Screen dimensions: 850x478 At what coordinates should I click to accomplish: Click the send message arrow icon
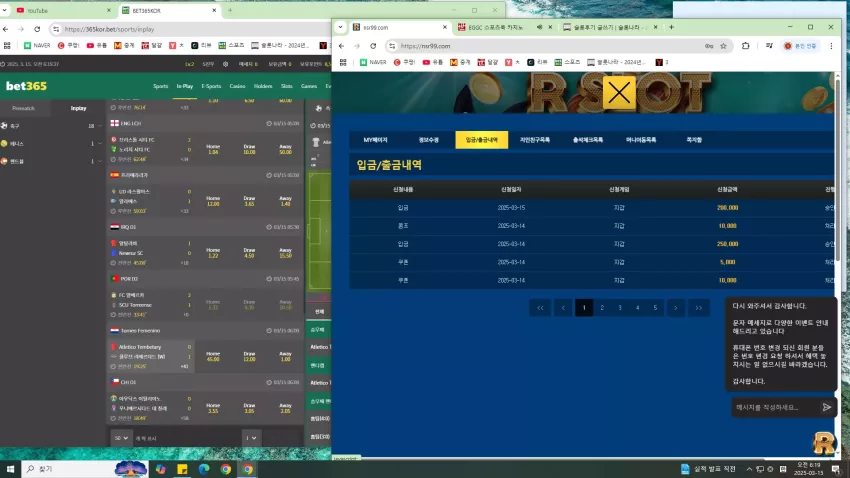coord(826,407)
